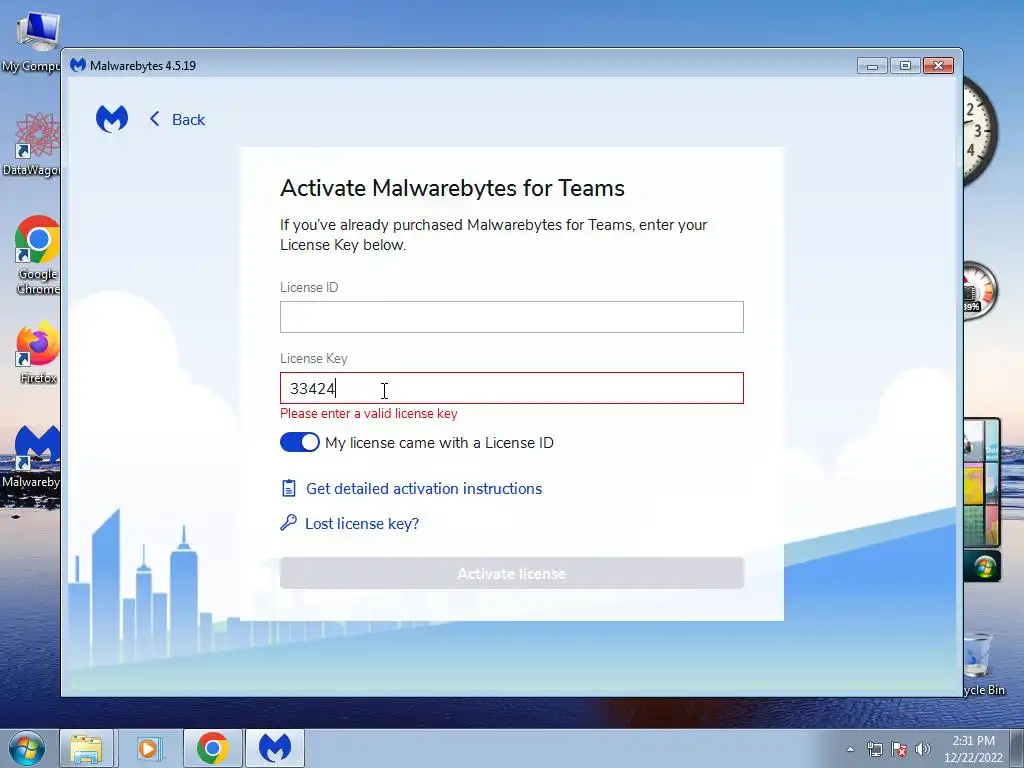Click the clipboard icon beside activation instructions
Screen dimensions: 1024x768
coord(289,488)
